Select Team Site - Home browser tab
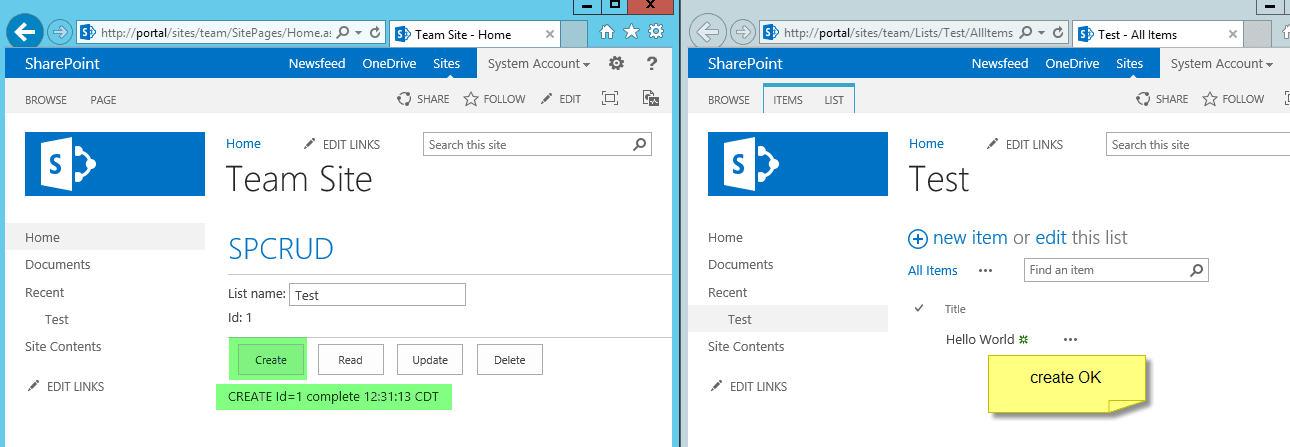This screenshot has height=447, width=1290. 474,34
